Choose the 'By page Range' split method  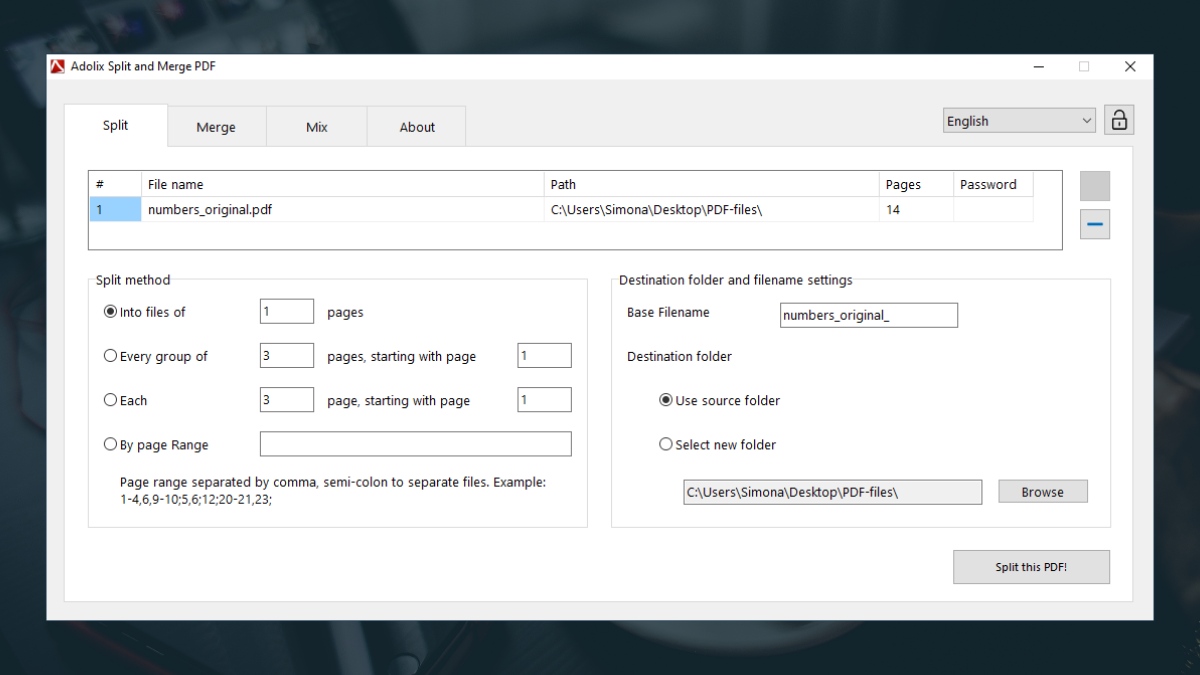click(156, 445)
